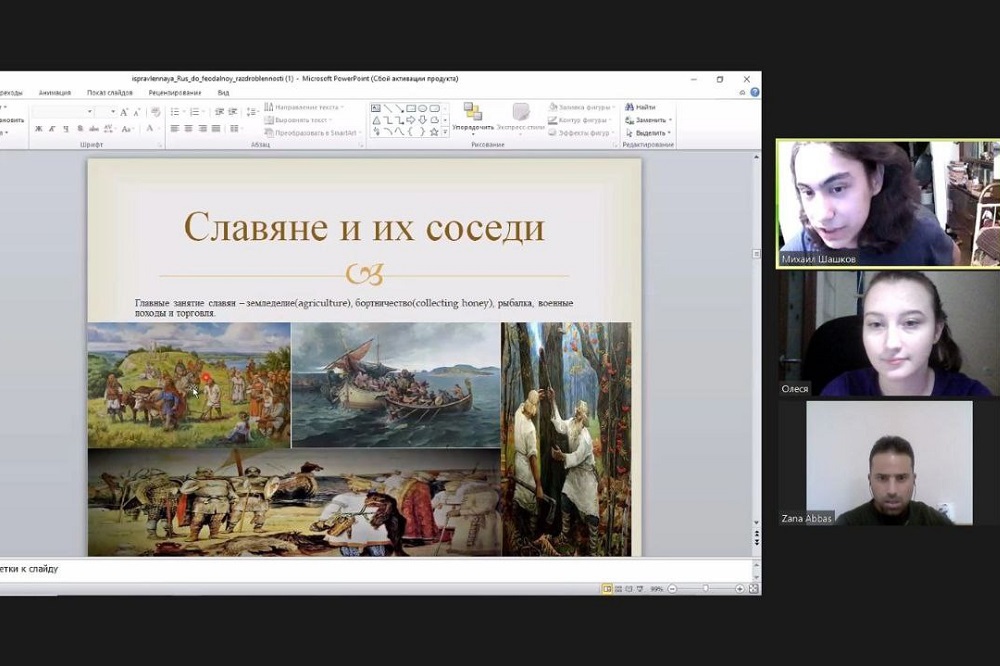
Task: Click the zoom slider handle
Action: [x=705, y=589]
